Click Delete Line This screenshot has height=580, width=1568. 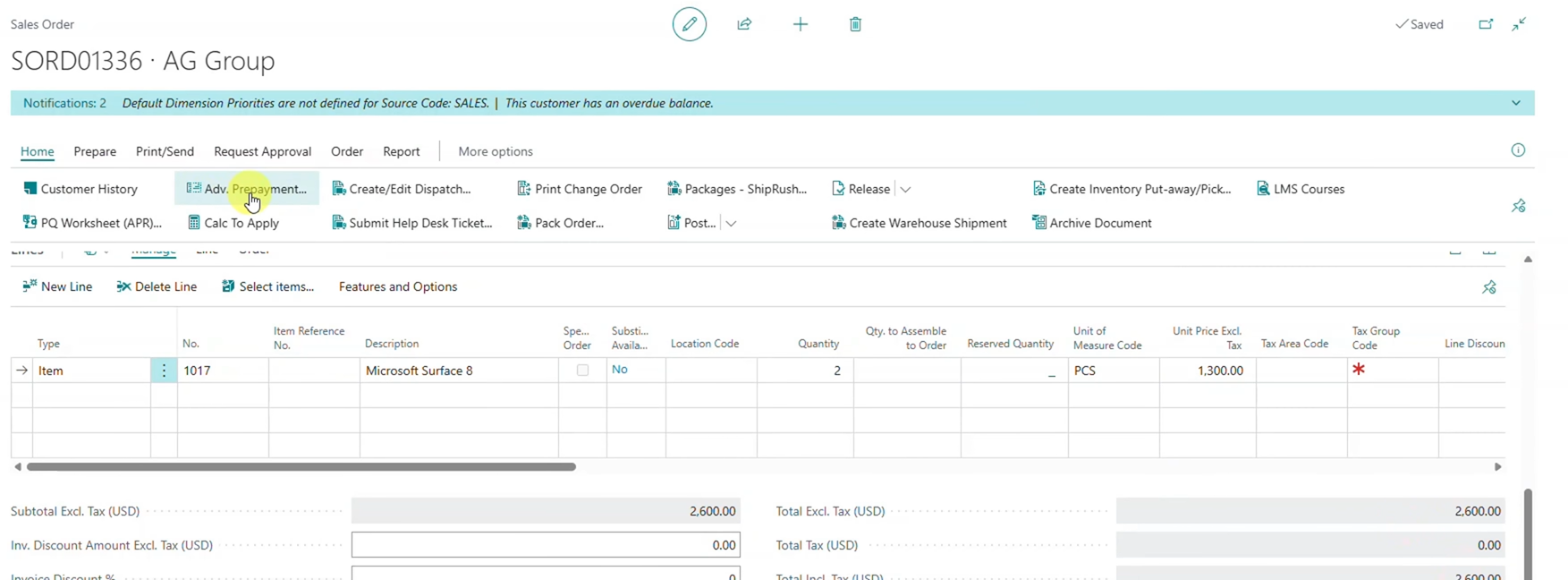157,286
